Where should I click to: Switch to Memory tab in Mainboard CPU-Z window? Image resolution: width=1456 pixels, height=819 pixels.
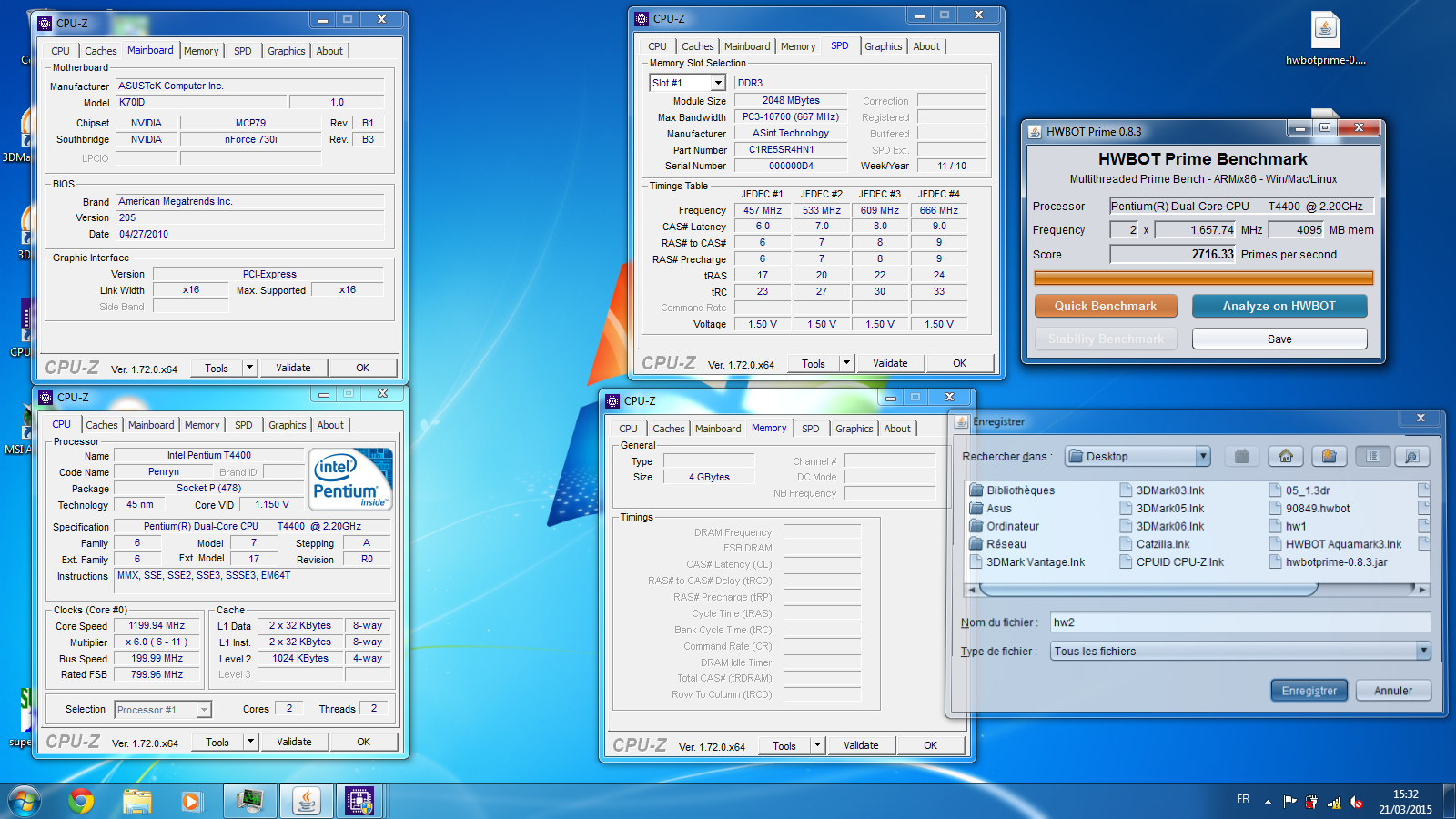point(201,51)
